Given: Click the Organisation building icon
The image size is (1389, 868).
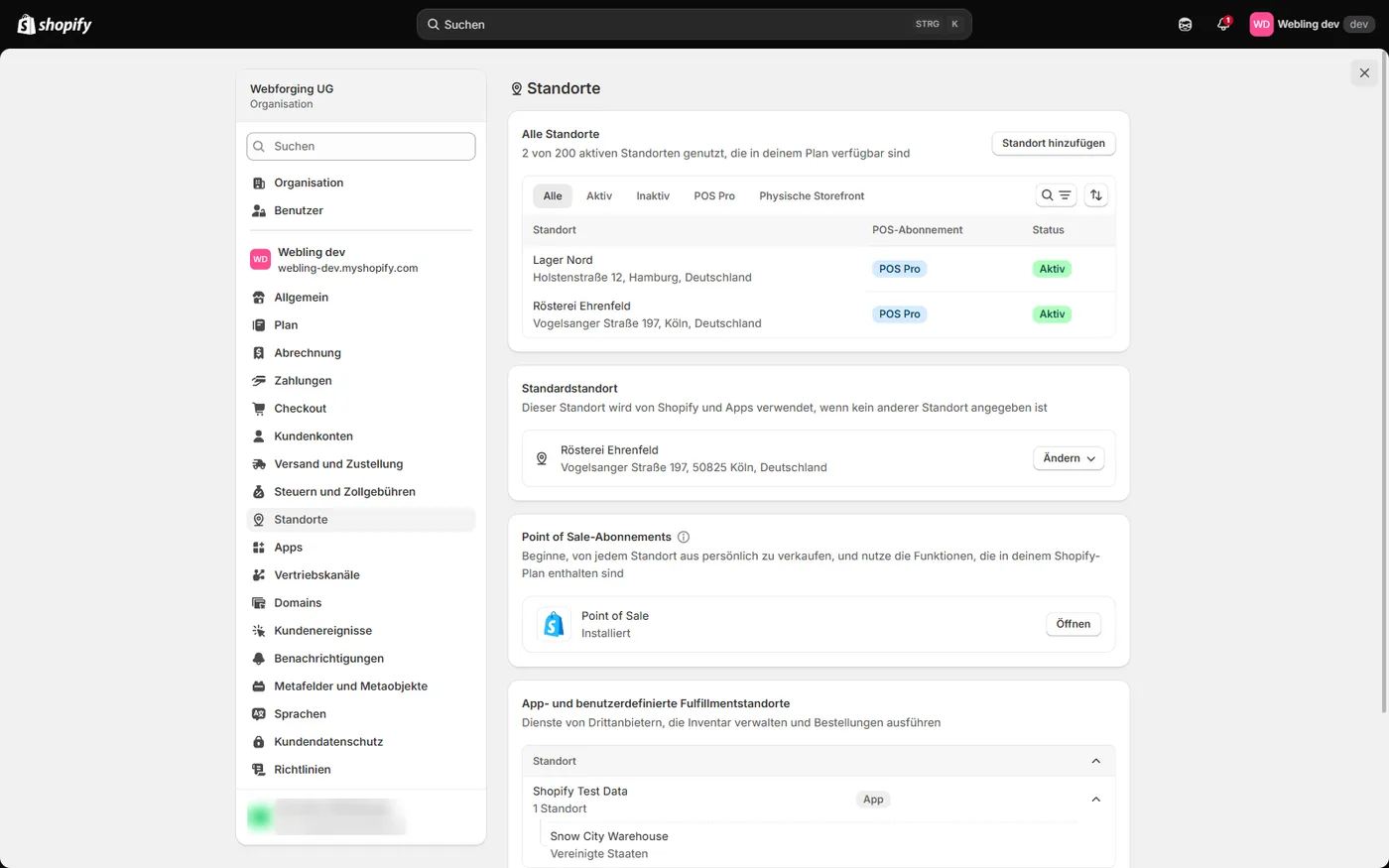Looking at the screenshot, I should pos(259,183).
